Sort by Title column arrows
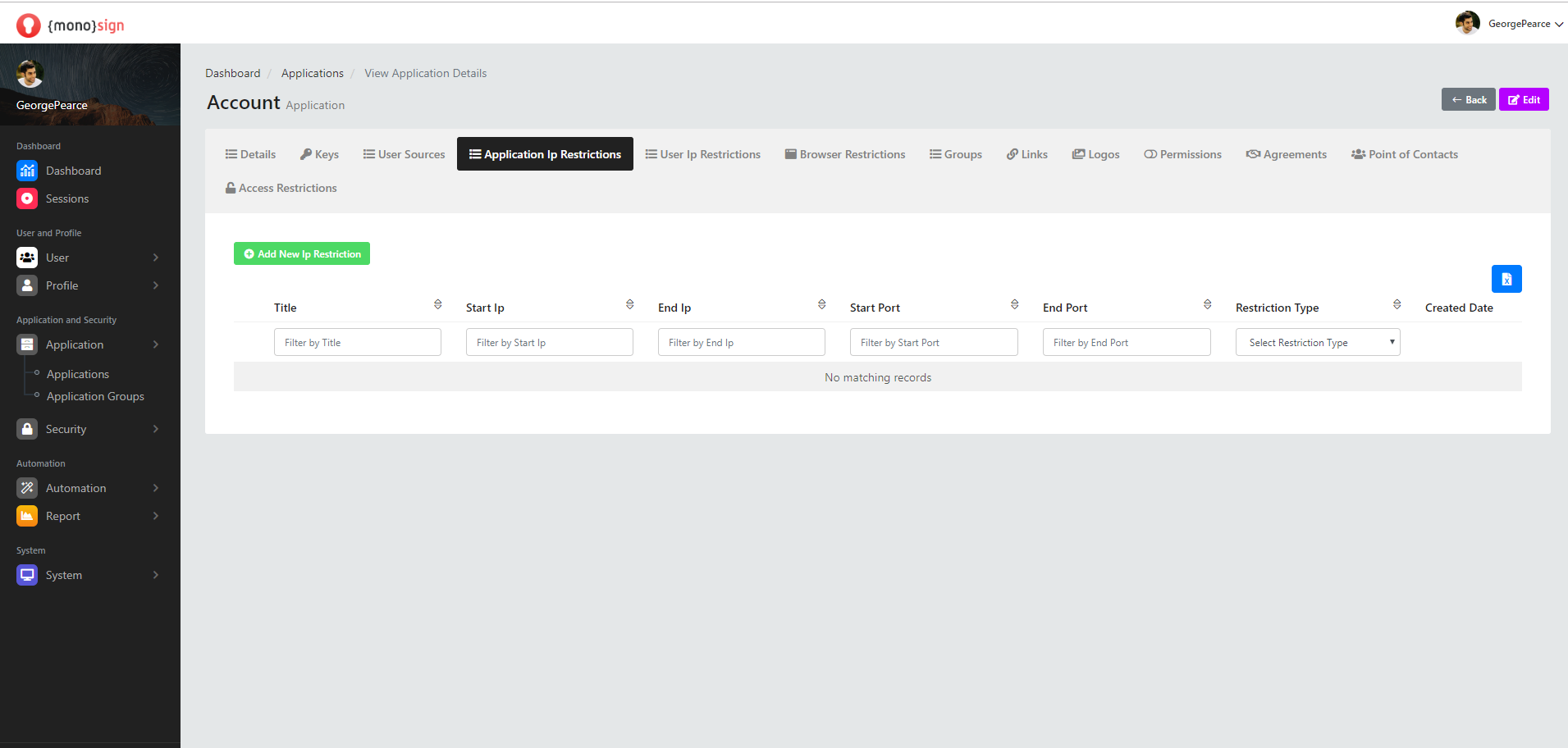The width and height of the screenshot is (1568, 748). [438, 304]
